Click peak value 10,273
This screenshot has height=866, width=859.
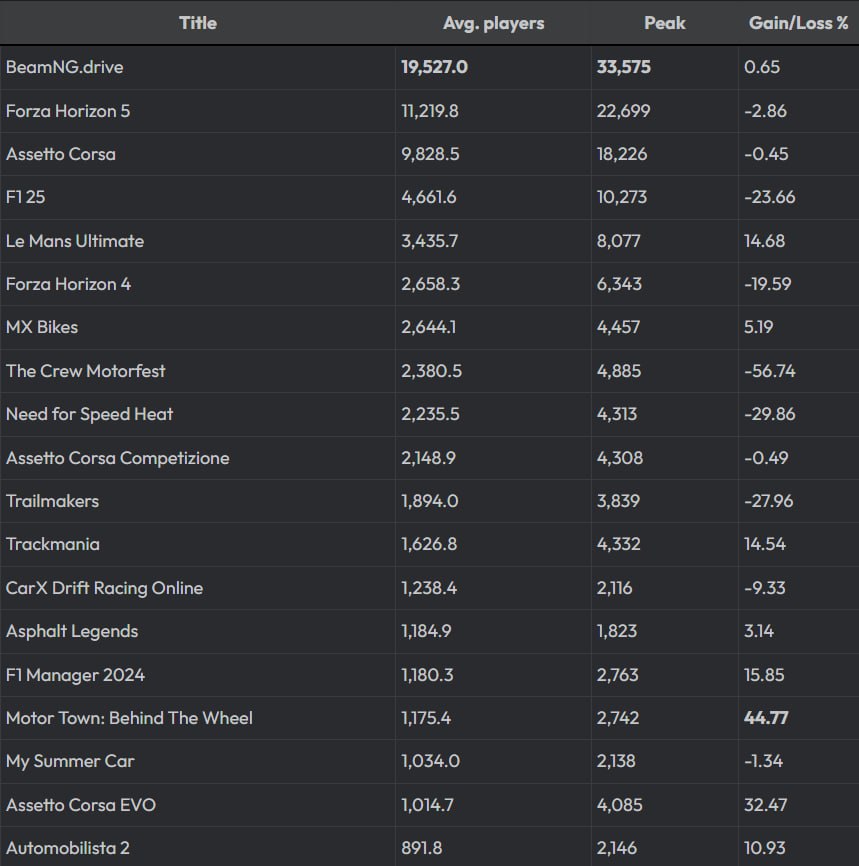(x=621, y=197)
